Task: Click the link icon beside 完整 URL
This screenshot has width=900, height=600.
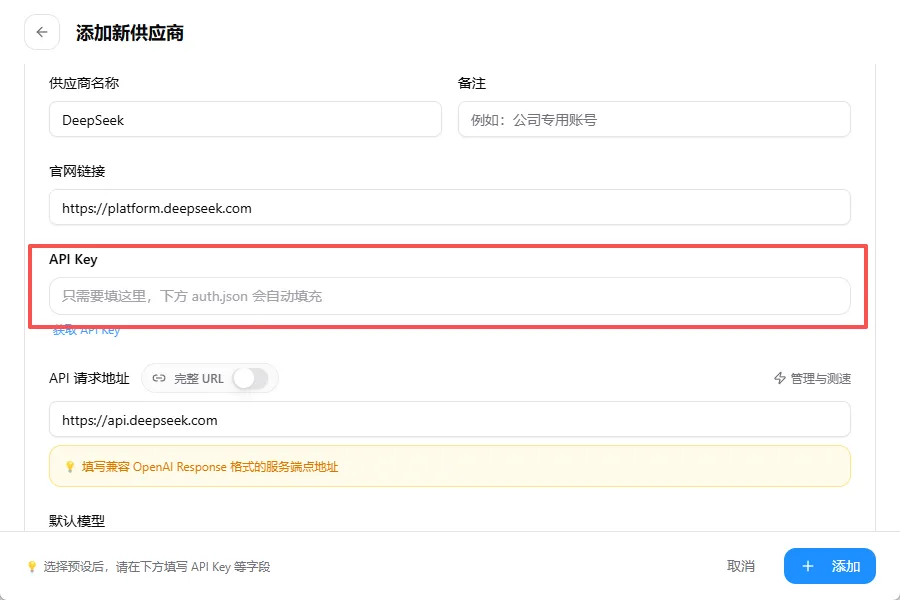Action: pos(159,378)
